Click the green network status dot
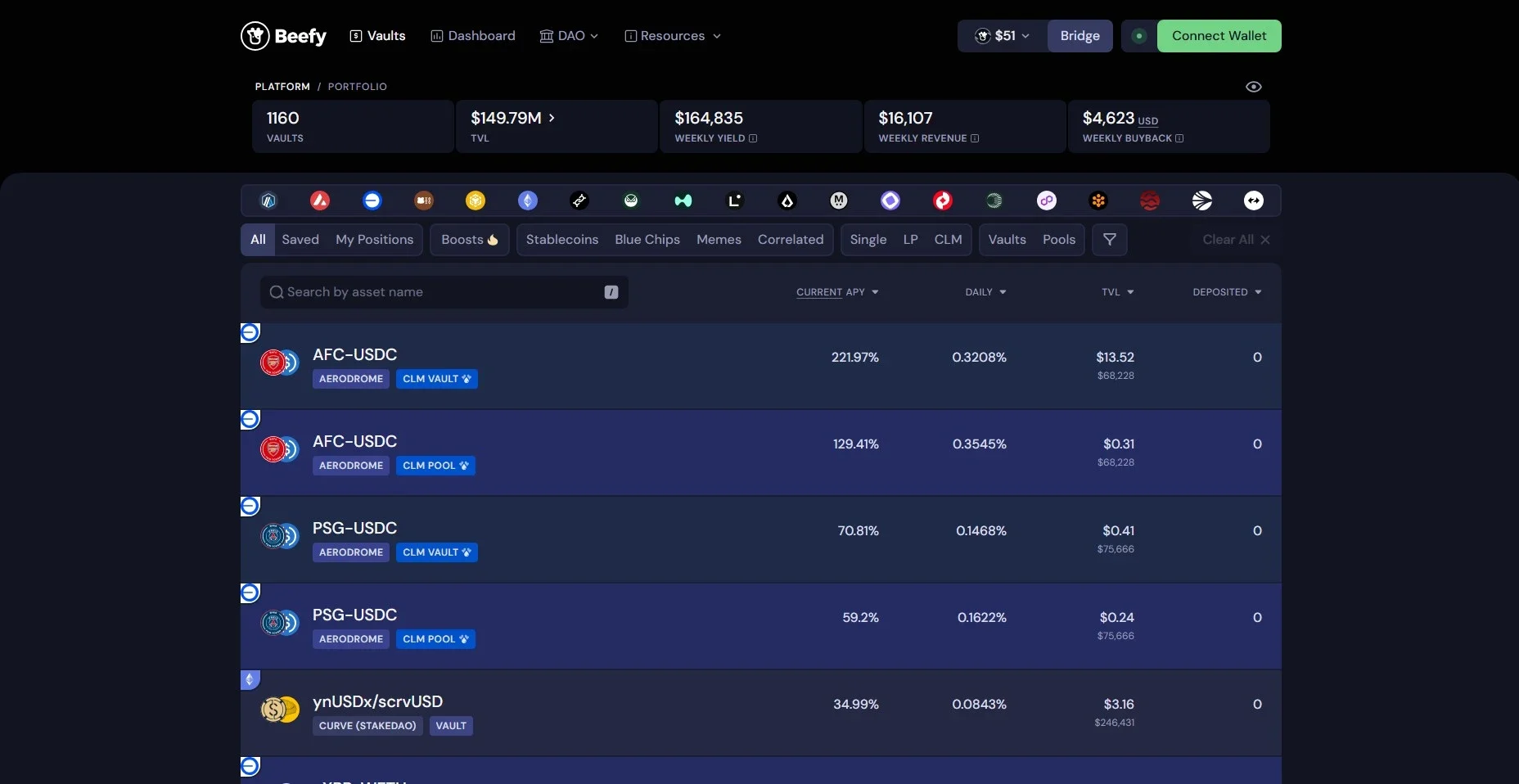 [1138, 36]
